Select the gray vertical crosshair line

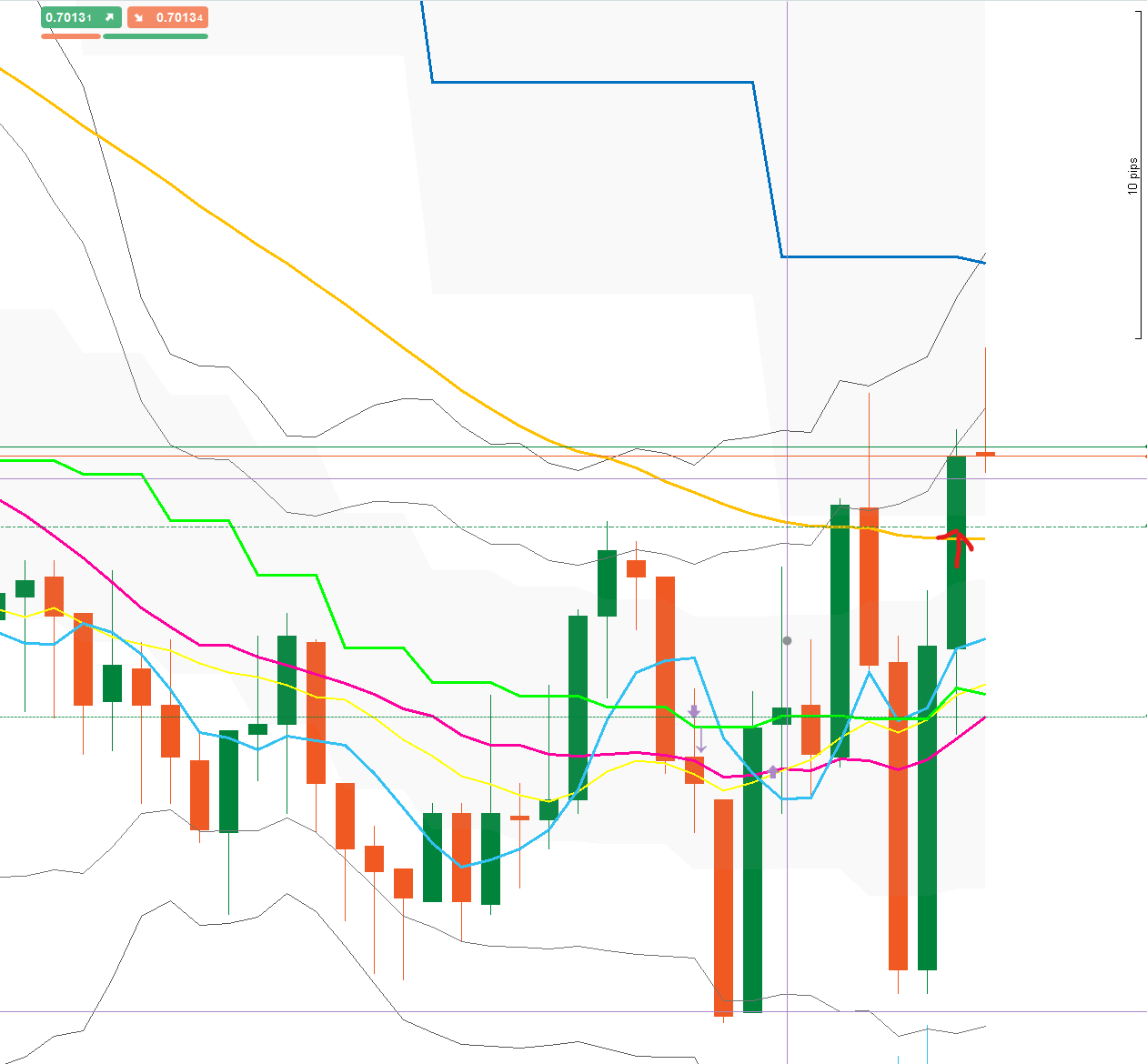coord(787,532)
